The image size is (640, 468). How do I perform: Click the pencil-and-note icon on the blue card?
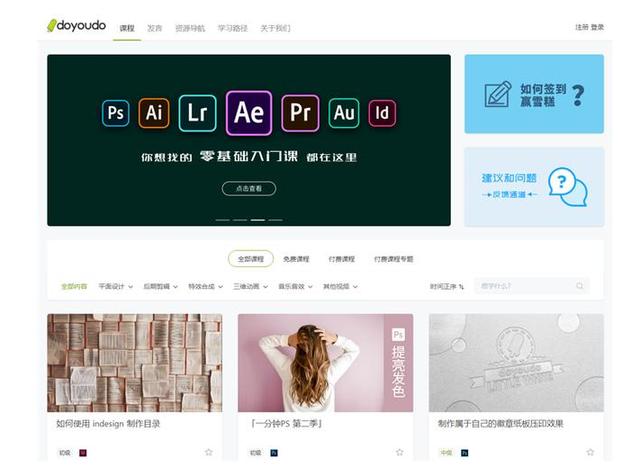point(498,94)
